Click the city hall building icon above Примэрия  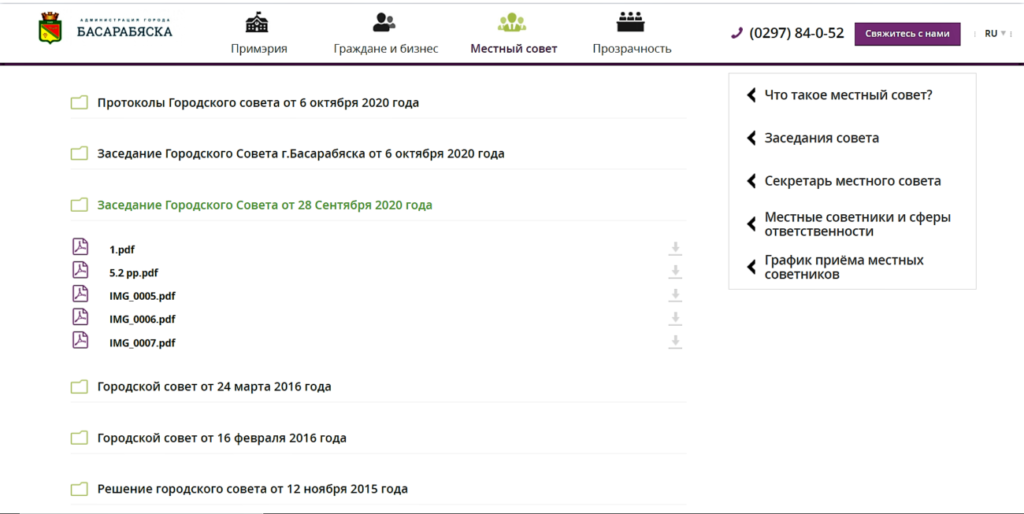click(x=257, y=22)
